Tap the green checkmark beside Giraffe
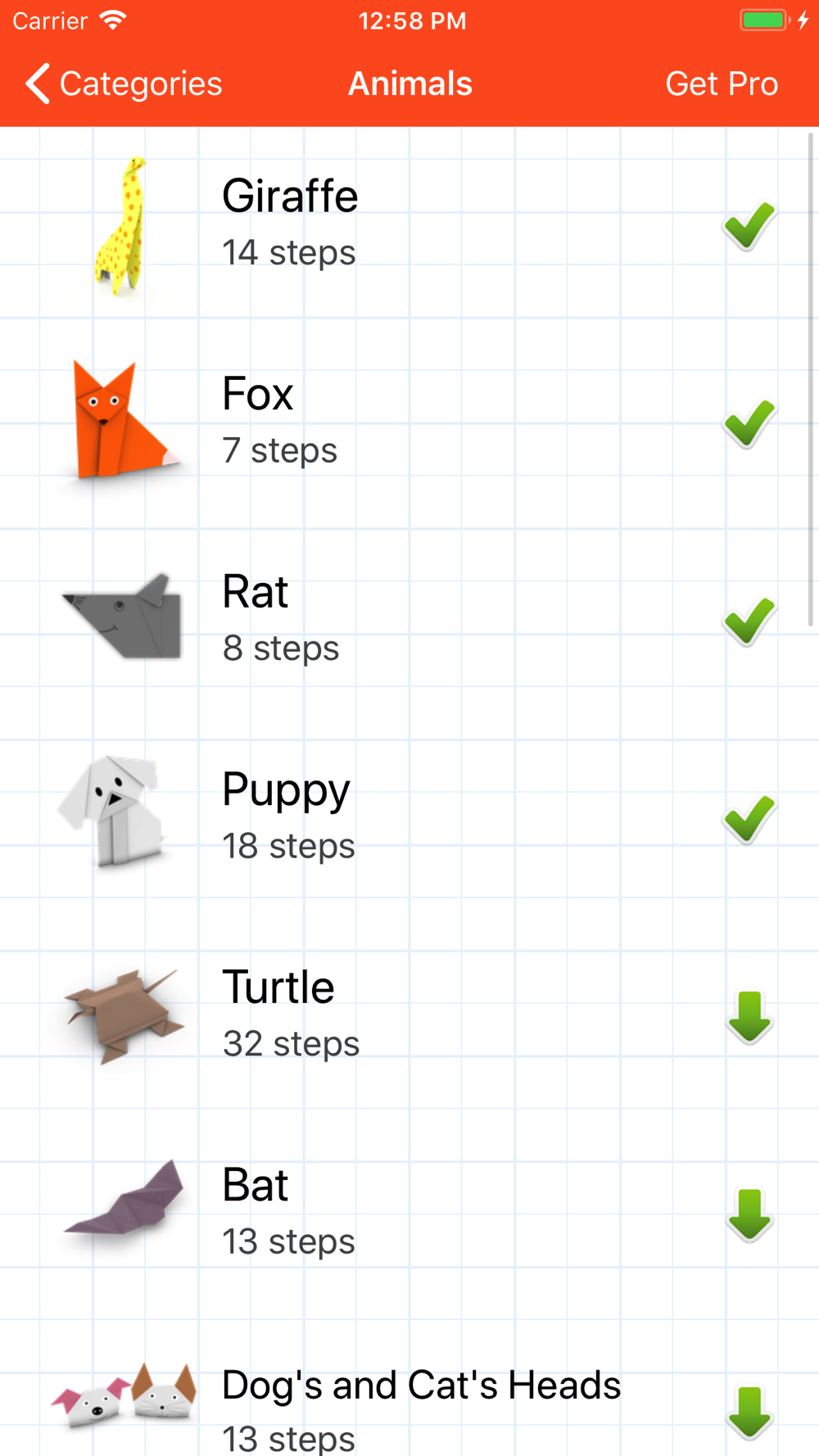 749,225
